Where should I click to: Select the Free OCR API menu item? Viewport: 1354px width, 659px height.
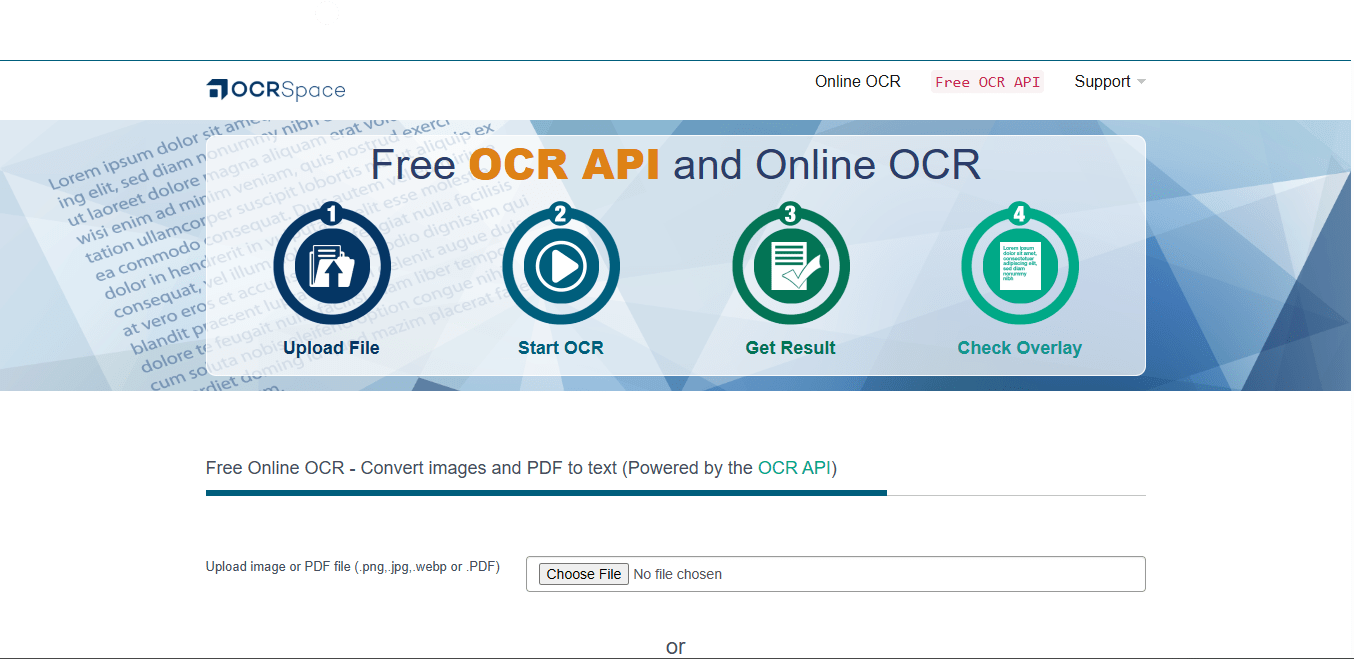(x=986, y=82)
